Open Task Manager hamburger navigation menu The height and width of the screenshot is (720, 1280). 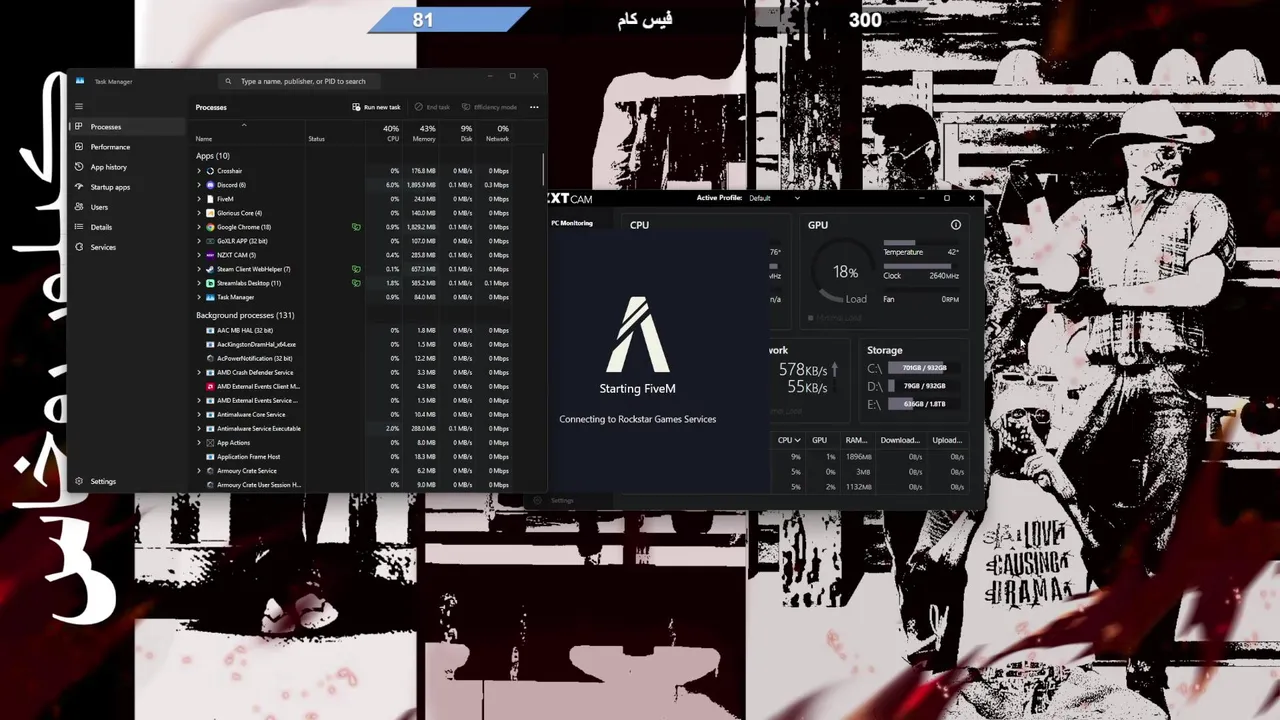click(78, 106)
